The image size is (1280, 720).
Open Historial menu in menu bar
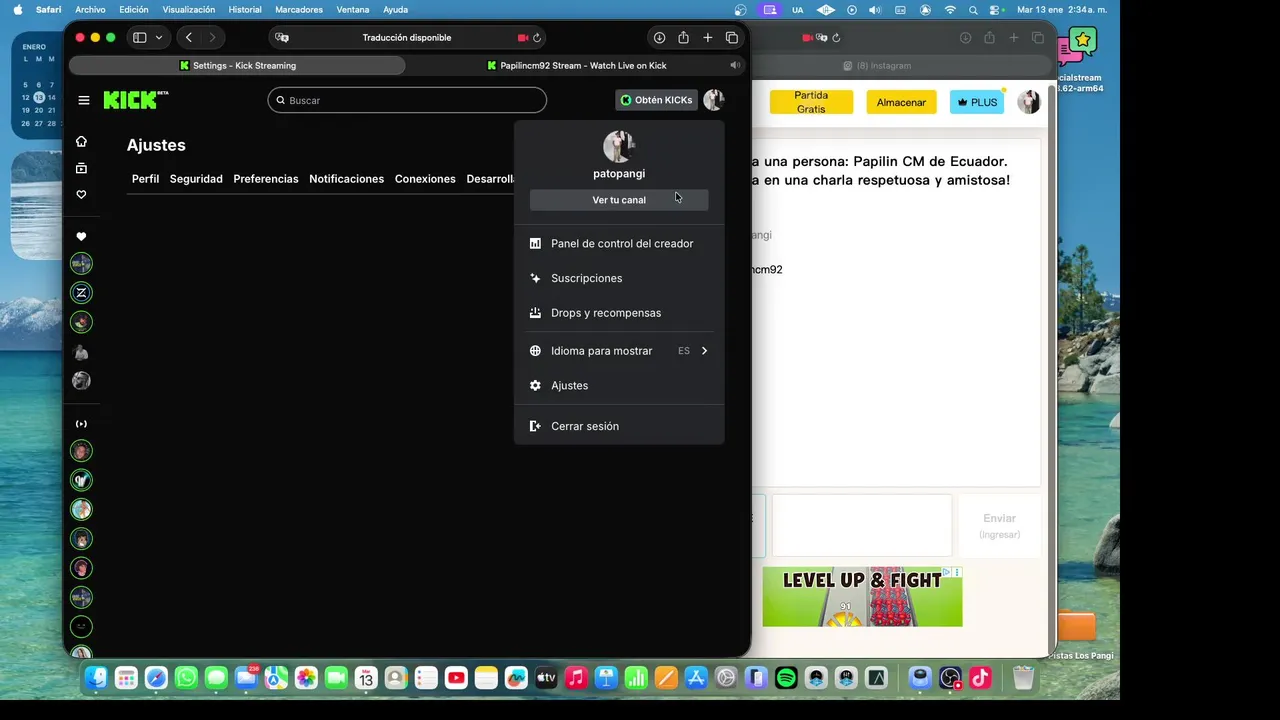(x=245, y=9)
